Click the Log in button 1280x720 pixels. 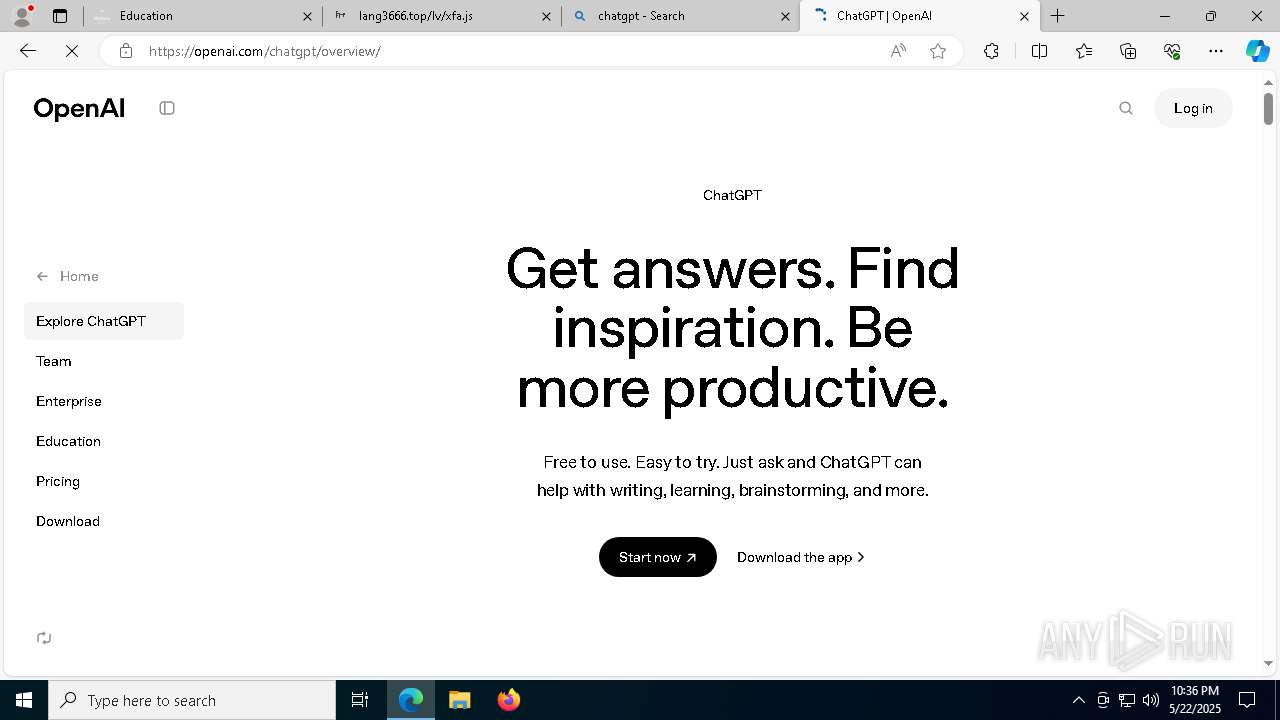point(1193,108)
